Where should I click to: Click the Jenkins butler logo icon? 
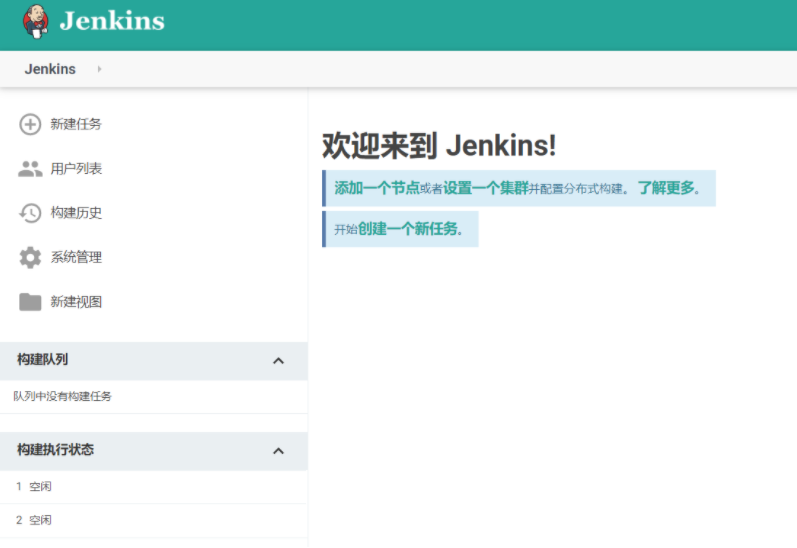point(36,21)
